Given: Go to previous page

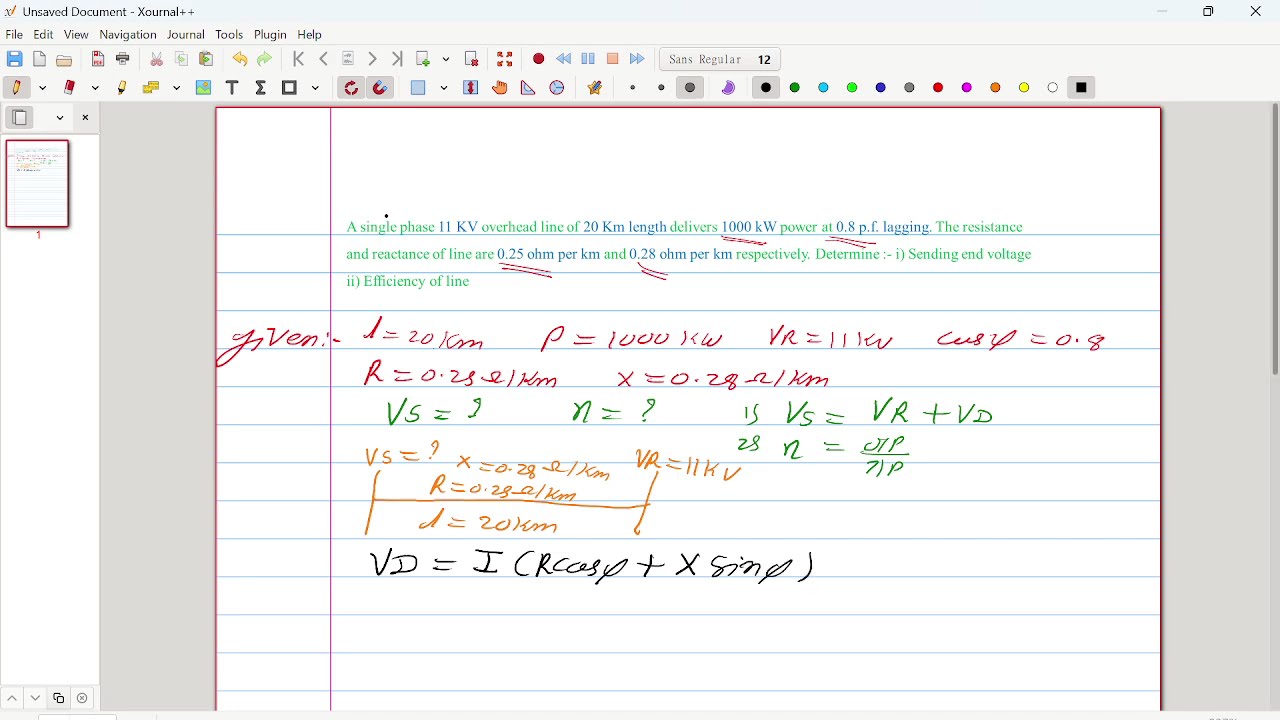Looking at the screenshot, I should [324, 60].
